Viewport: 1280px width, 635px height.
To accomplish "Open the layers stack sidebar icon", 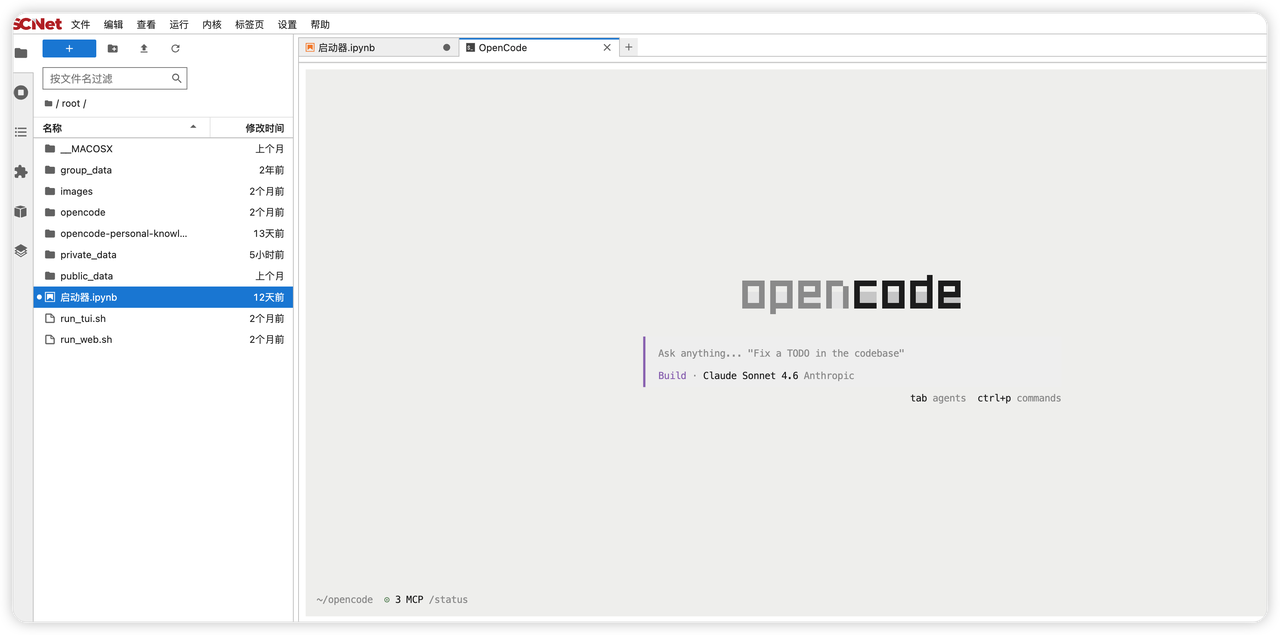I will 20,251.
